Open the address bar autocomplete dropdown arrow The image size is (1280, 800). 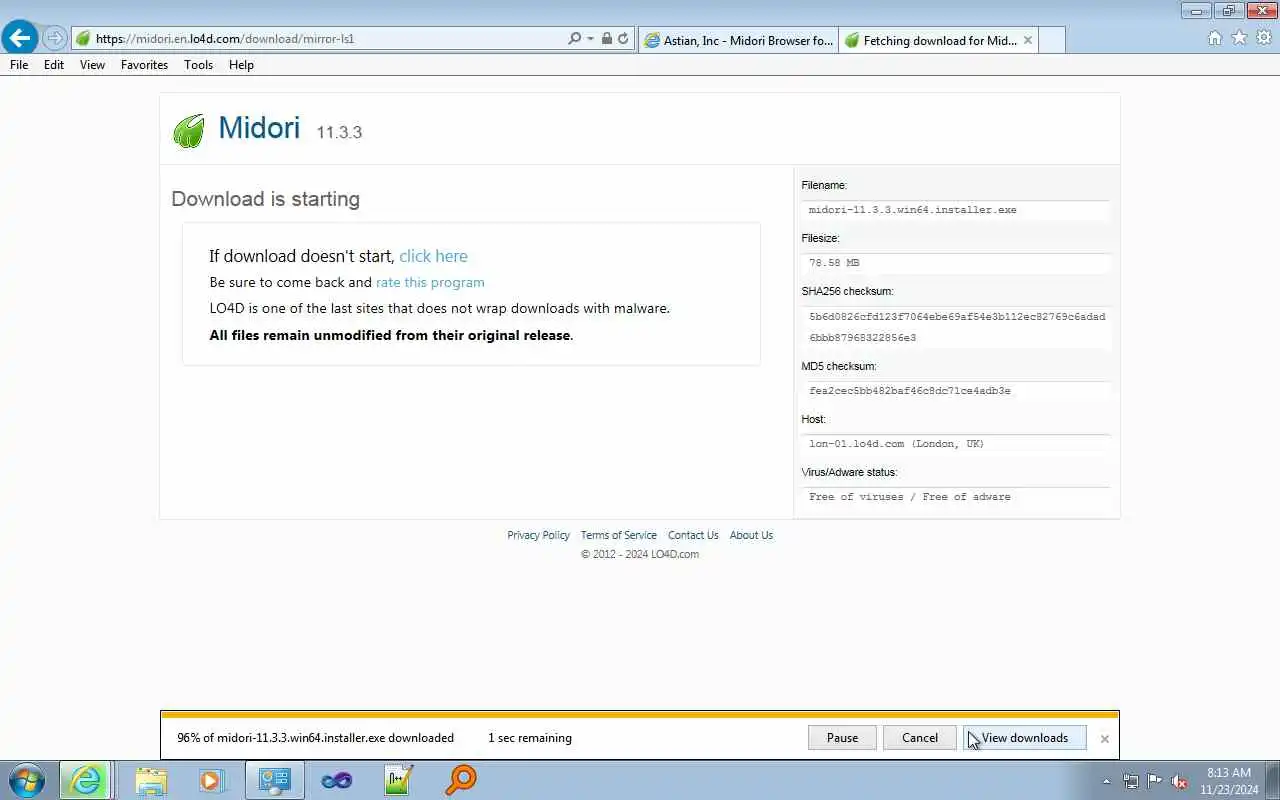point(590,39)
